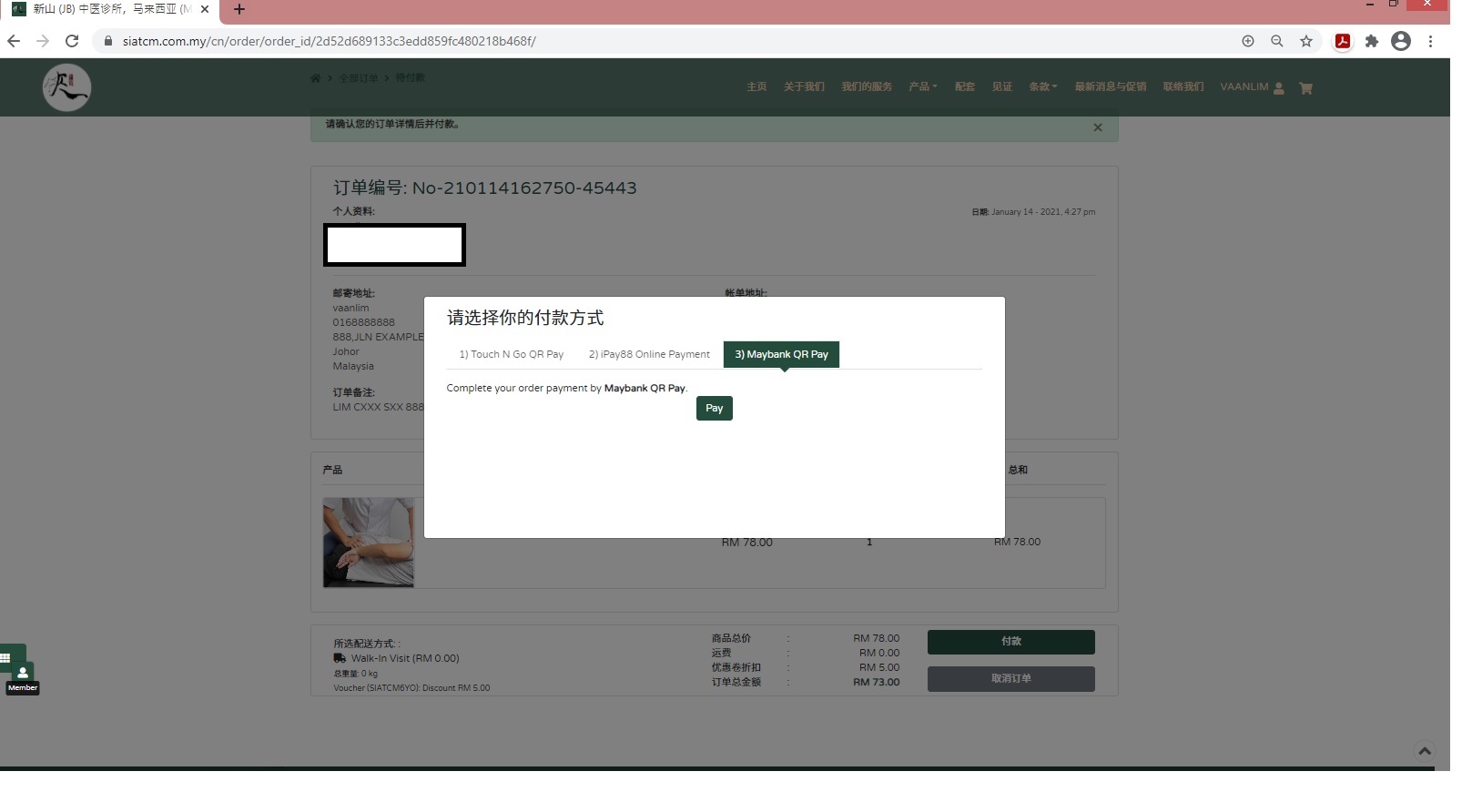Reload the page with the refresh icon
The width and height of the screenshot is (1462, 812).
click(x=72, y=41)
